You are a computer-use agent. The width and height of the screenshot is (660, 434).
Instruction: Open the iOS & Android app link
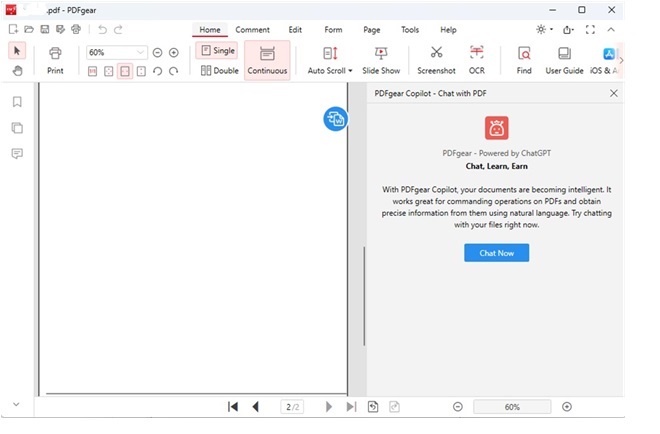(604, 61)
